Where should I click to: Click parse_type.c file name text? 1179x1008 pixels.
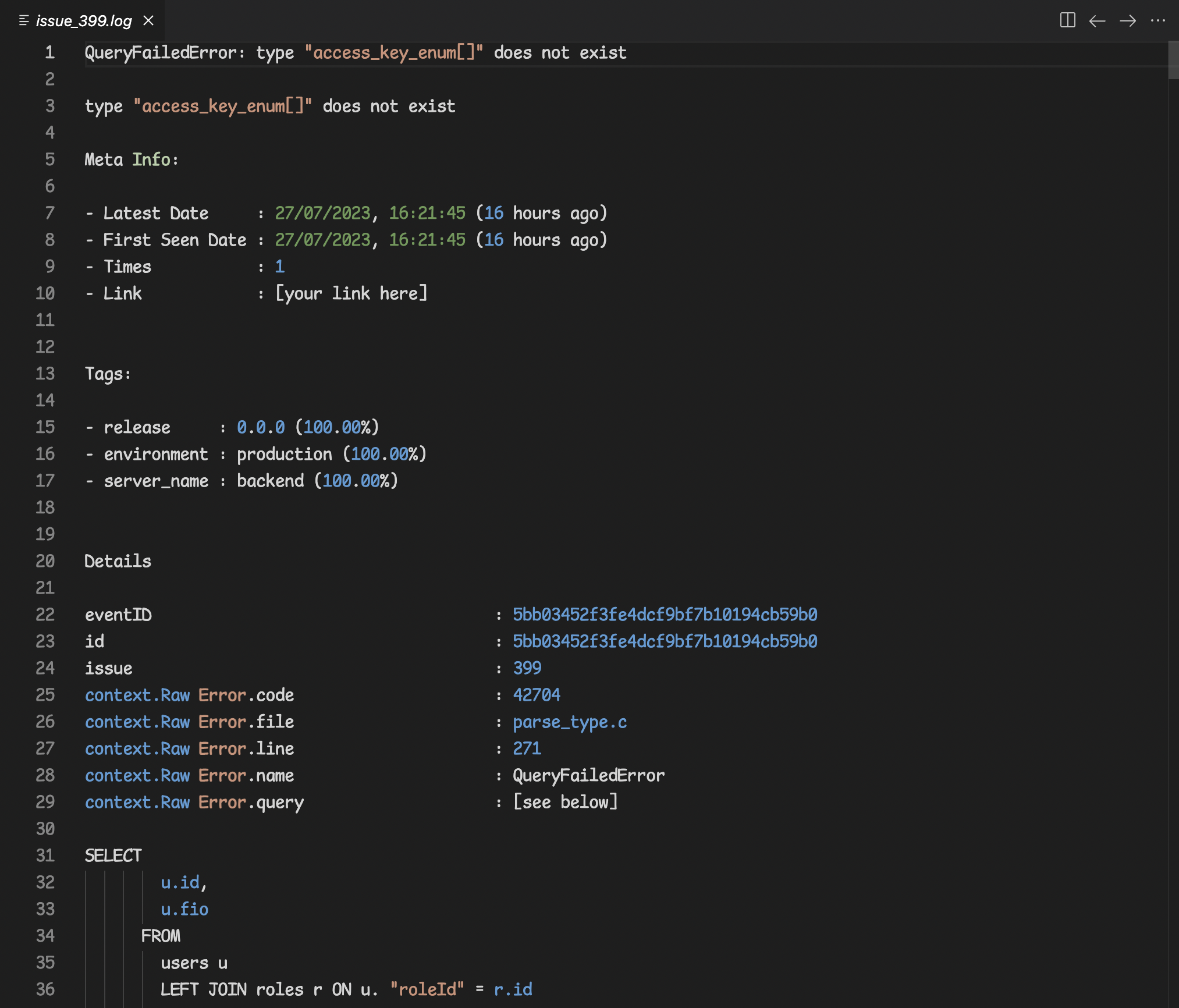point(569,722)
